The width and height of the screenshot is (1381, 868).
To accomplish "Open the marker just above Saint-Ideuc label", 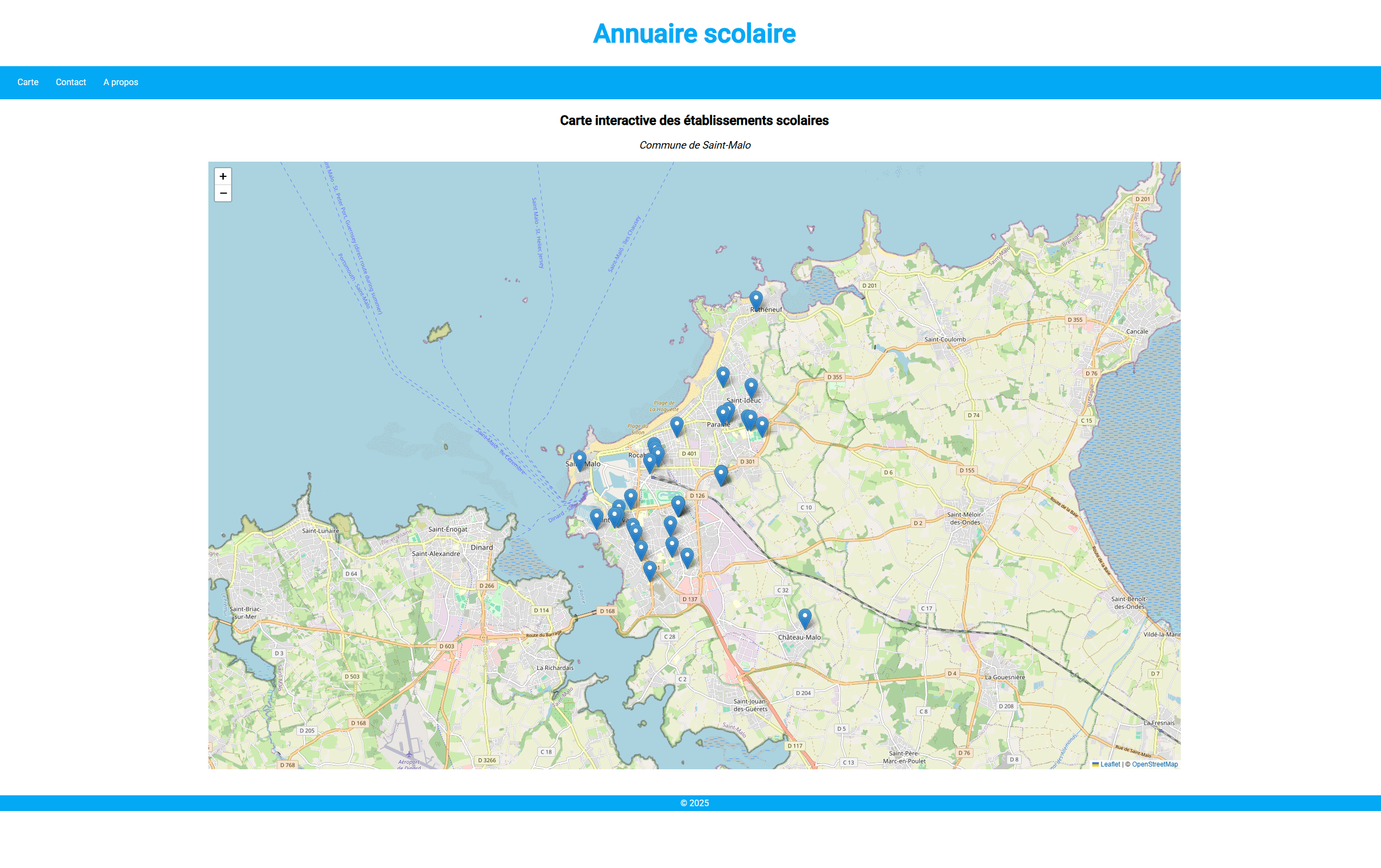I will pos(750,387).
